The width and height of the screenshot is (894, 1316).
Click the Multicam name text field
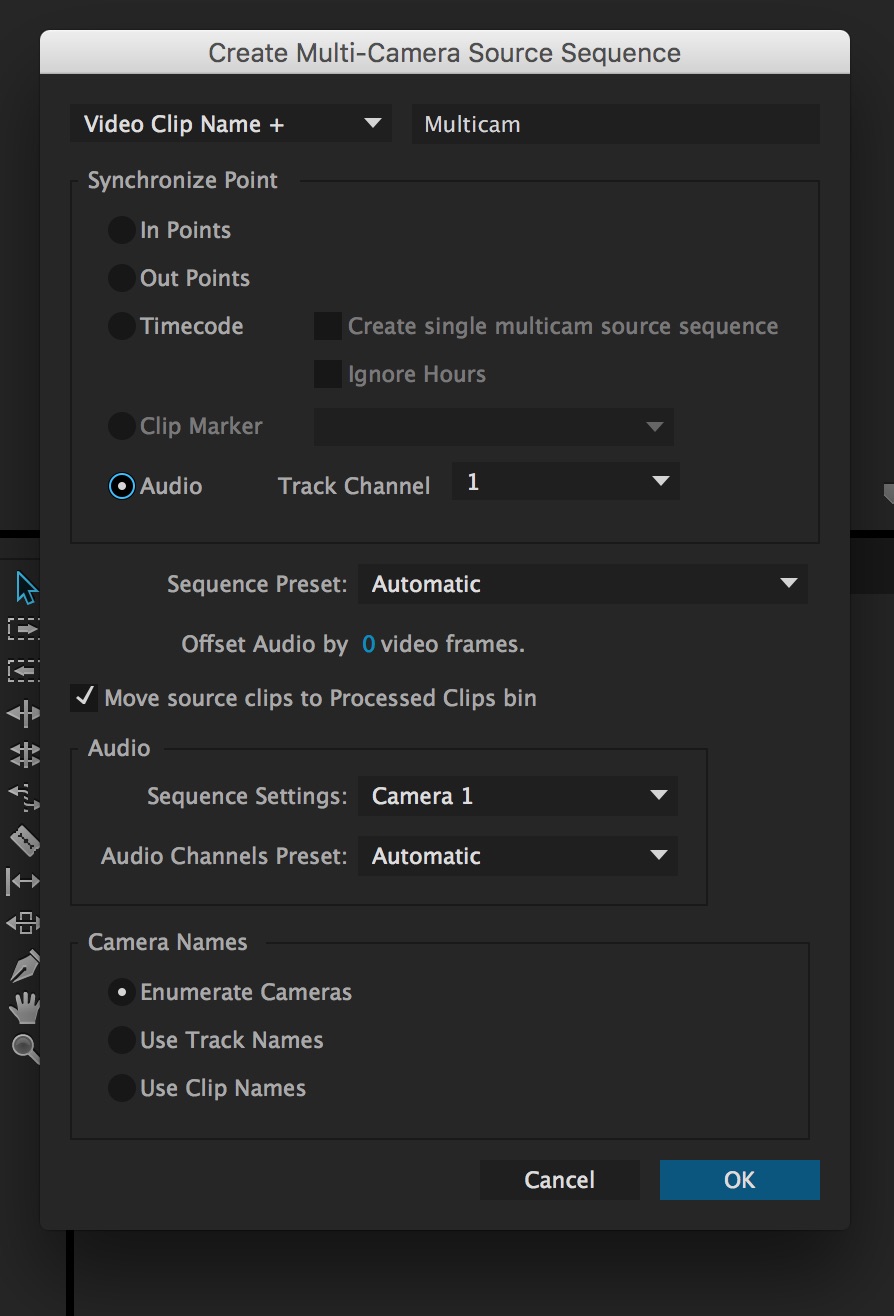click(x=616, y=124)
